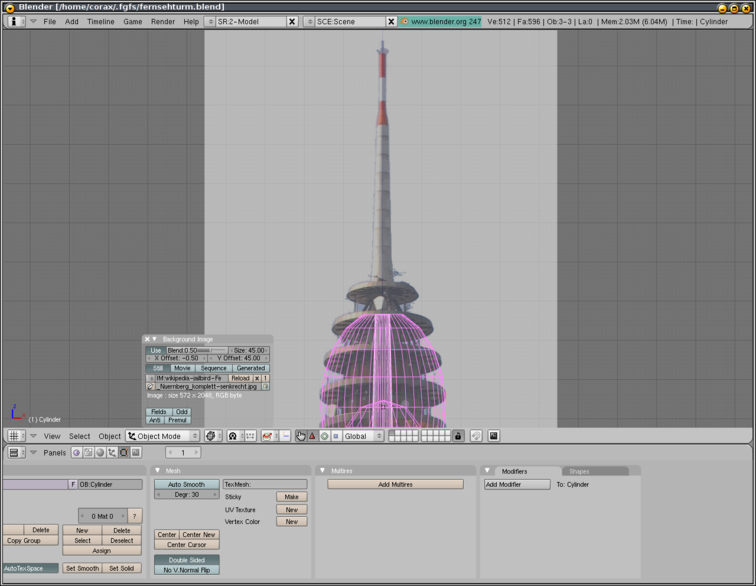Image resolution: width=756 pixels, height=586 pixels.
Task: Select the translate manipulator triangle icon
Action: point(312,436)
